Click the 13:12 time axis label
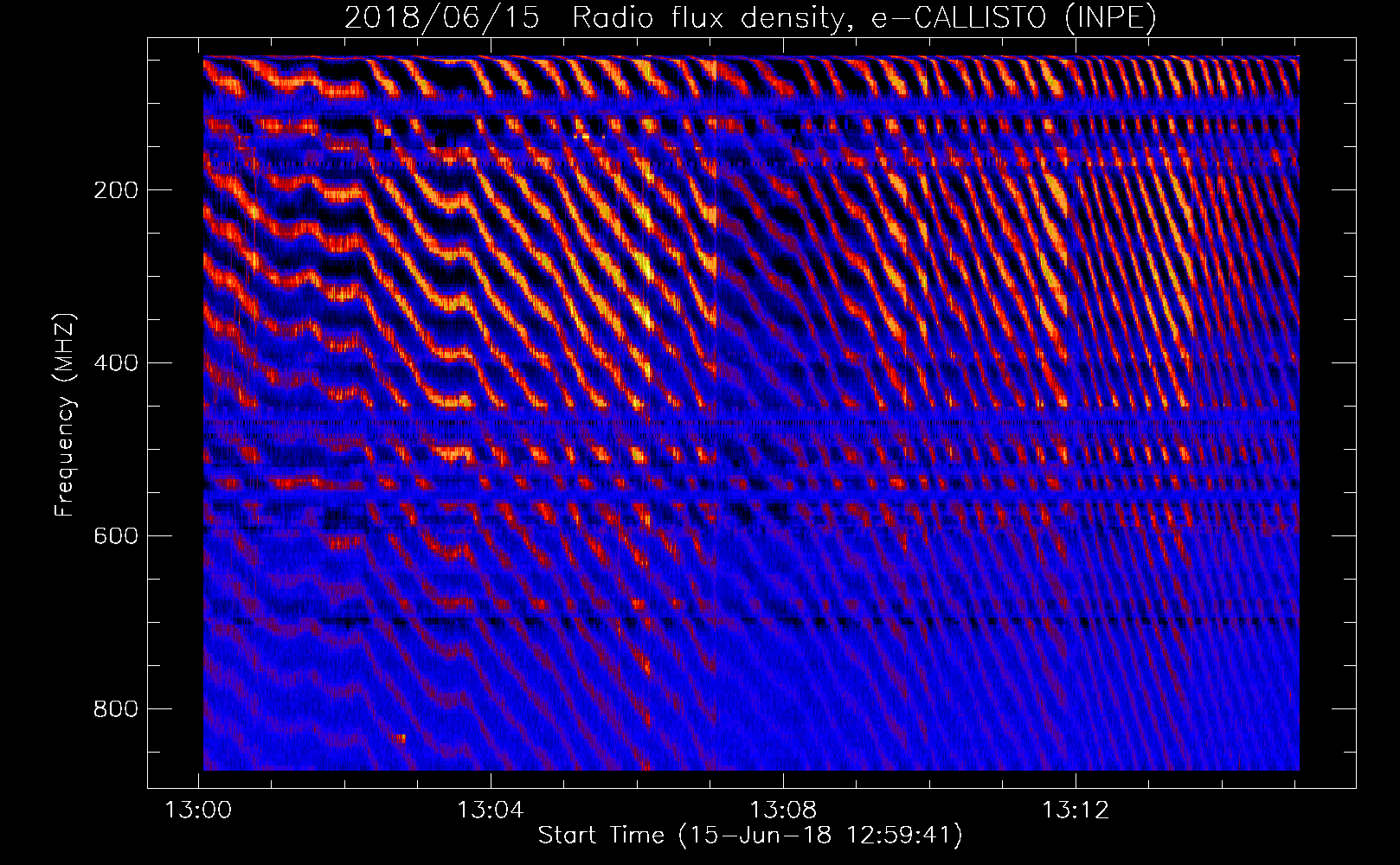Viewport: 1400px width, 865px height. (1076, 811)
